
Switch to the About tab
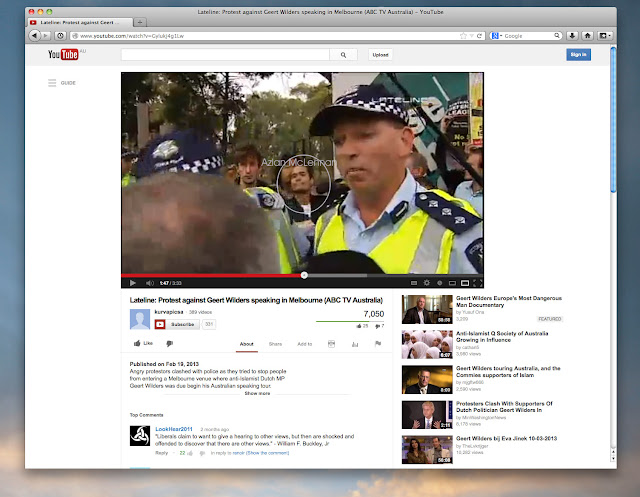pos(247,344)
